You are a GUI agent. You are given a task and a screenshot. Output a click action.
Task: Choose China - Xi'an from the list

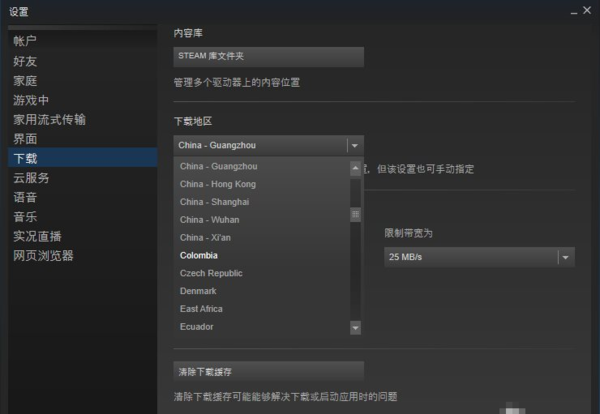[262, 238]
